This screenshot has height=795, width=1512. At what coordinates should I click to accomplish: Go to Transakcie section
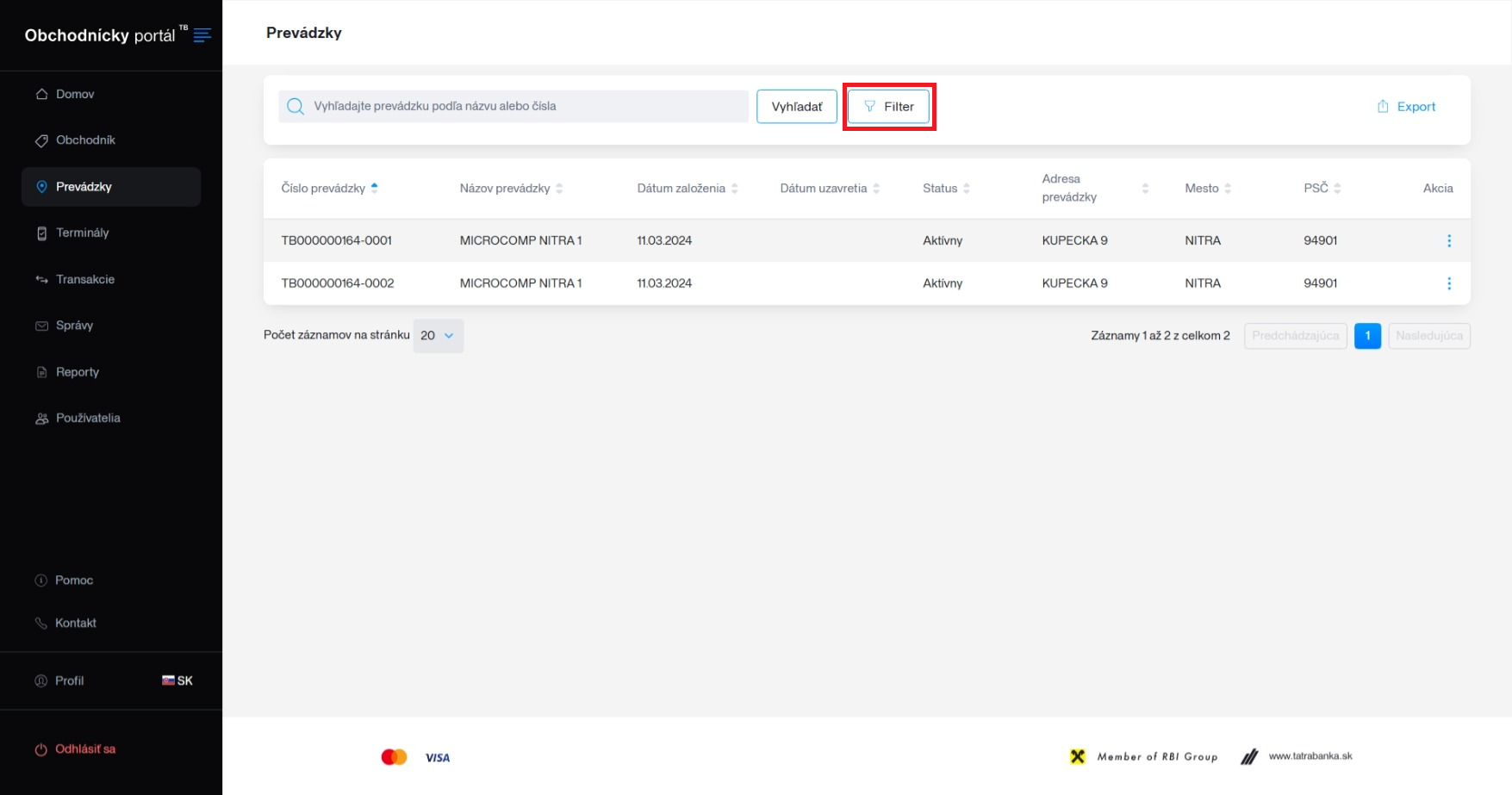(x=84, y=279)
